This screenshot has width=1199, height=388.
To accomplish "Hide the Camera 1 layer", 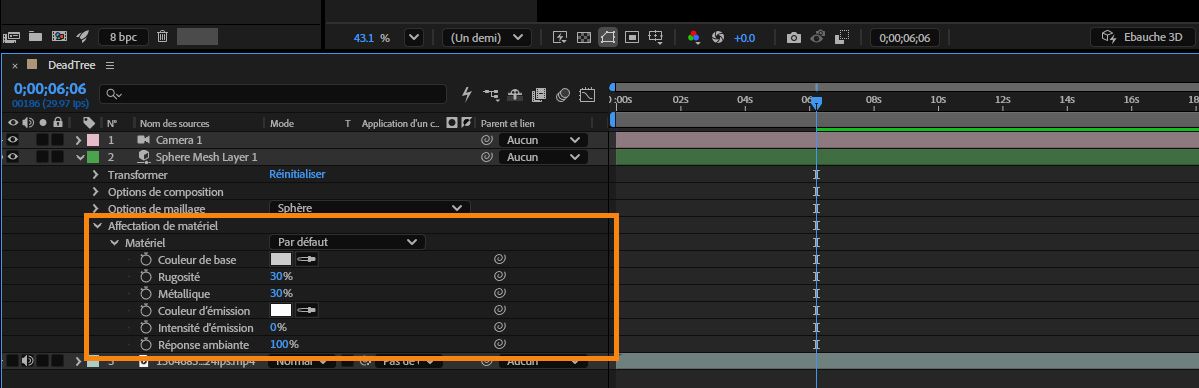I will [13, 140].
